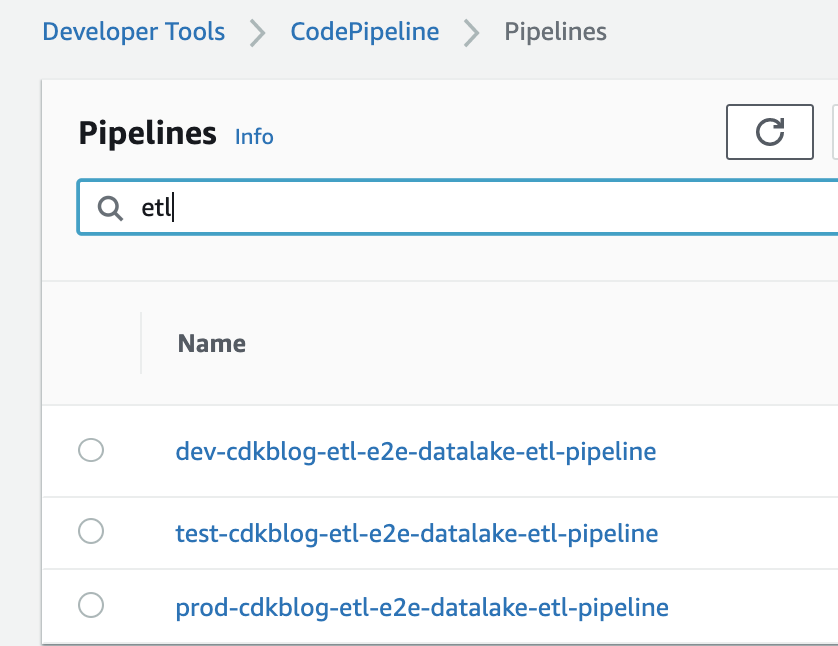
Task: Open the Info link beside Pipelines
Action: click(x=254, y=136)
